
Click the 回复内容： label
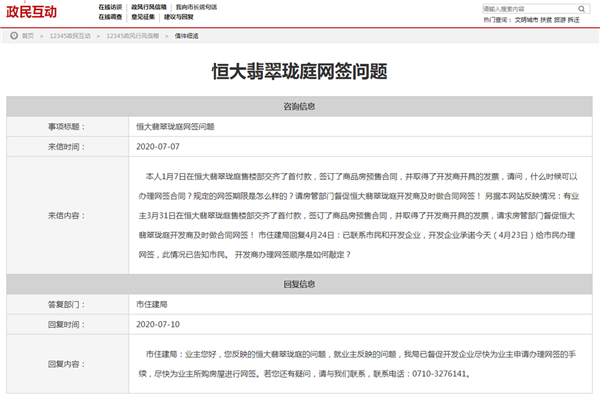click(x=66, y=364)
